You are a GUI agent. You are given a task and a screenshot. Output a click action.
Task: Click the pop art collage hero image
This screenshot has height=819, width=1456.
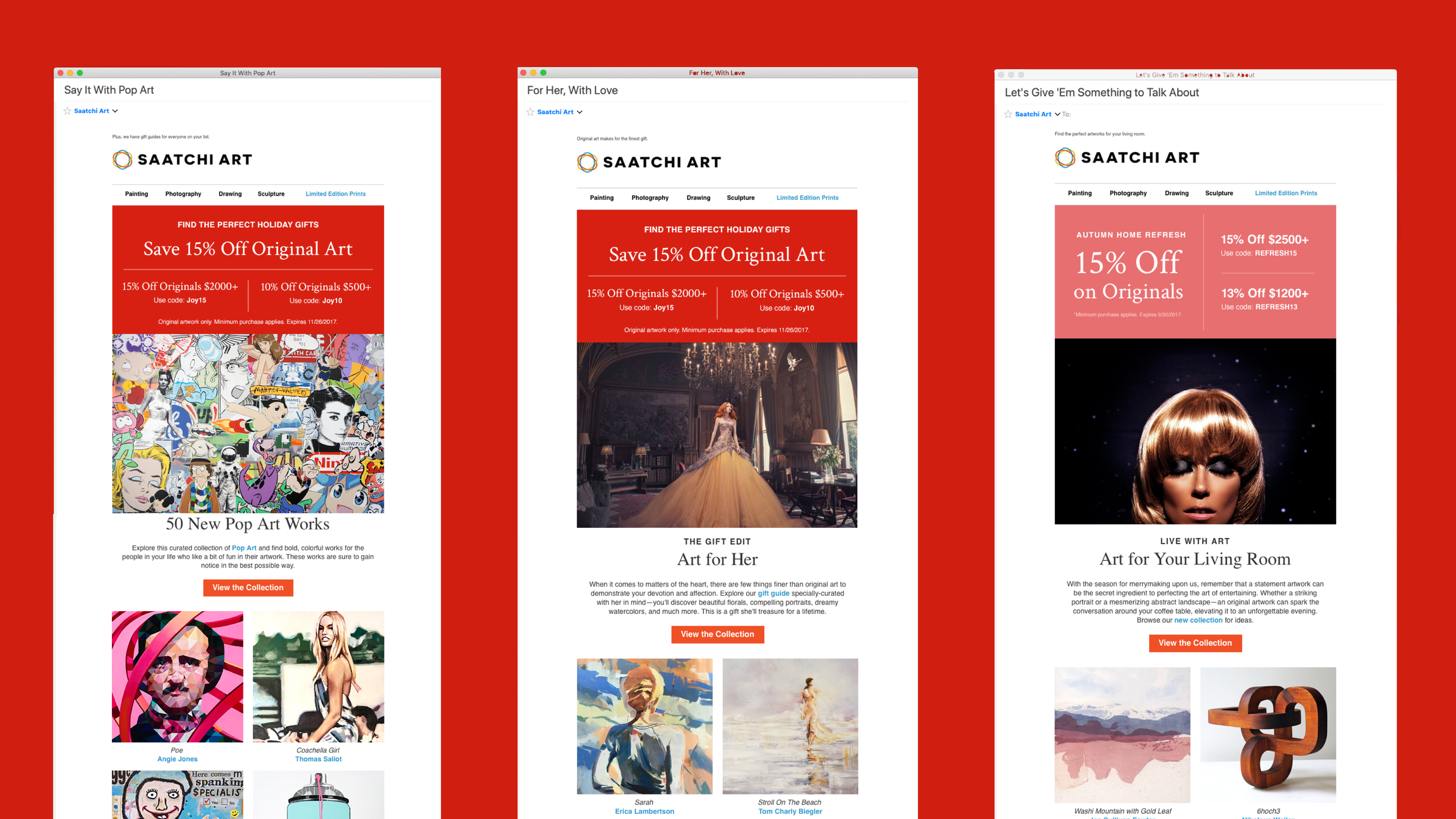click(248, 423)
